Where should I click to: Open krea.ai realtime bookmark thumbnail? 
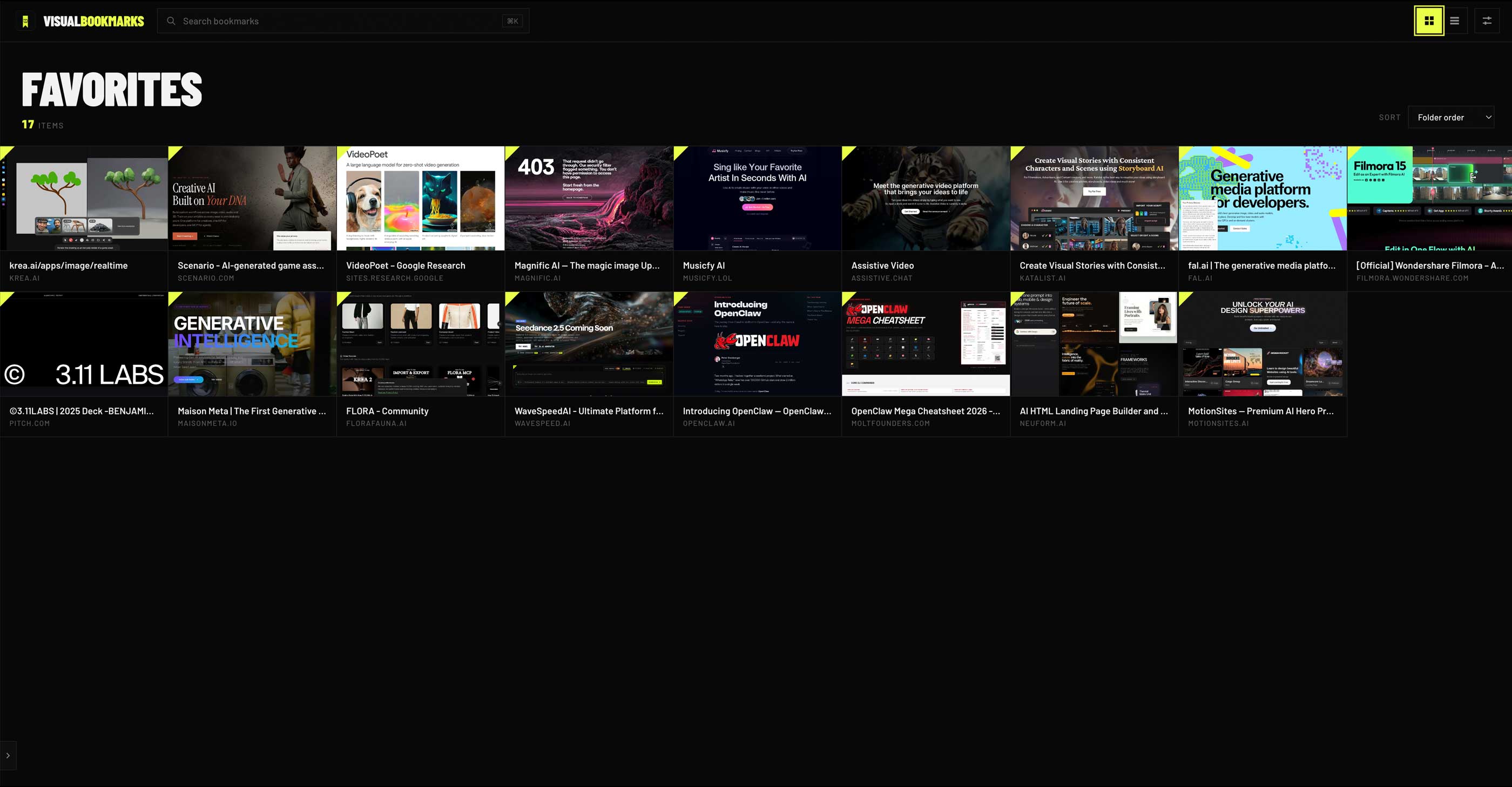point(84,198)
